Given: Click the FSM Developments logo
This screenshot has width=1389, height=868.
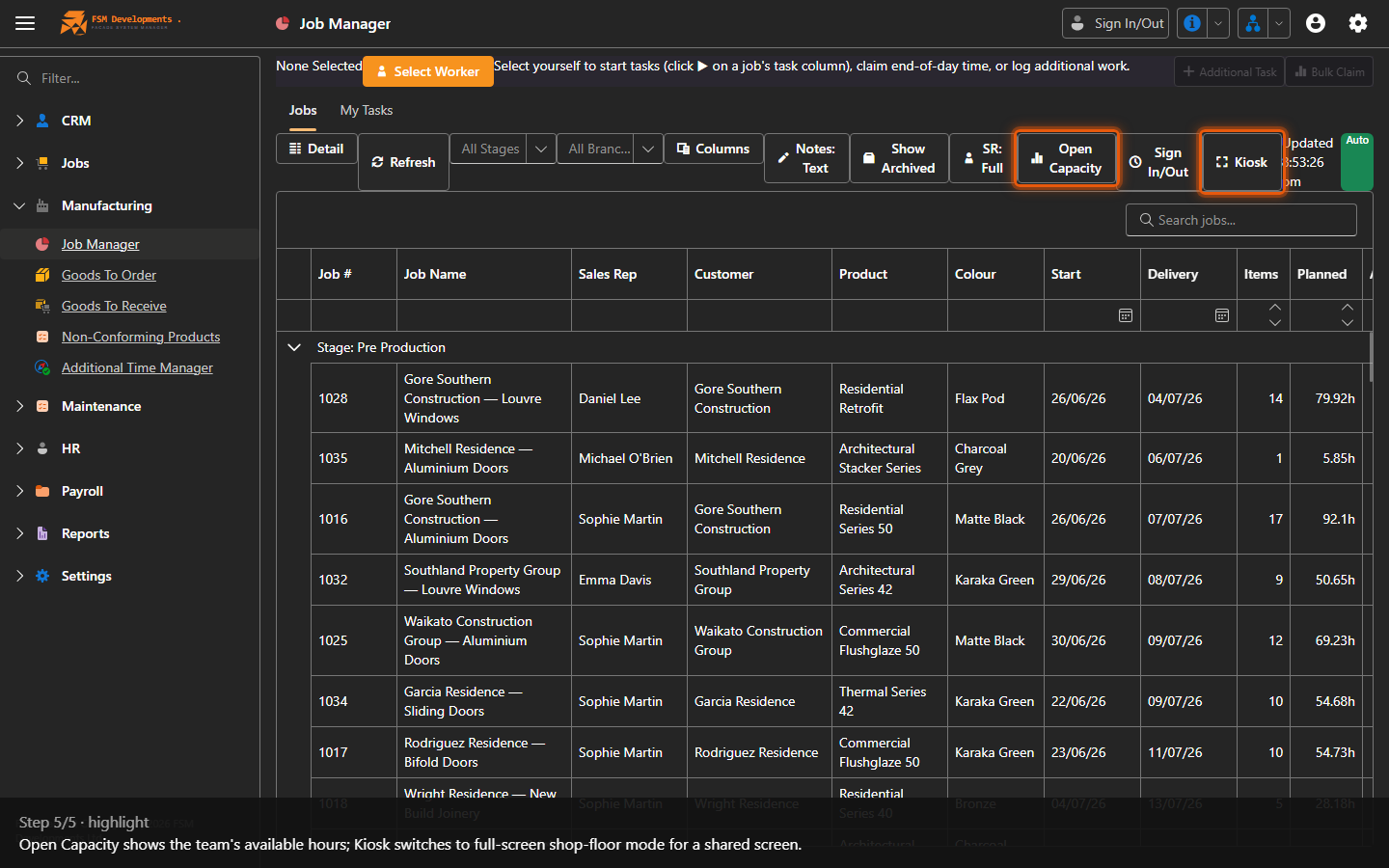Looking at the screenshot, I should click(x=121, y=22).
